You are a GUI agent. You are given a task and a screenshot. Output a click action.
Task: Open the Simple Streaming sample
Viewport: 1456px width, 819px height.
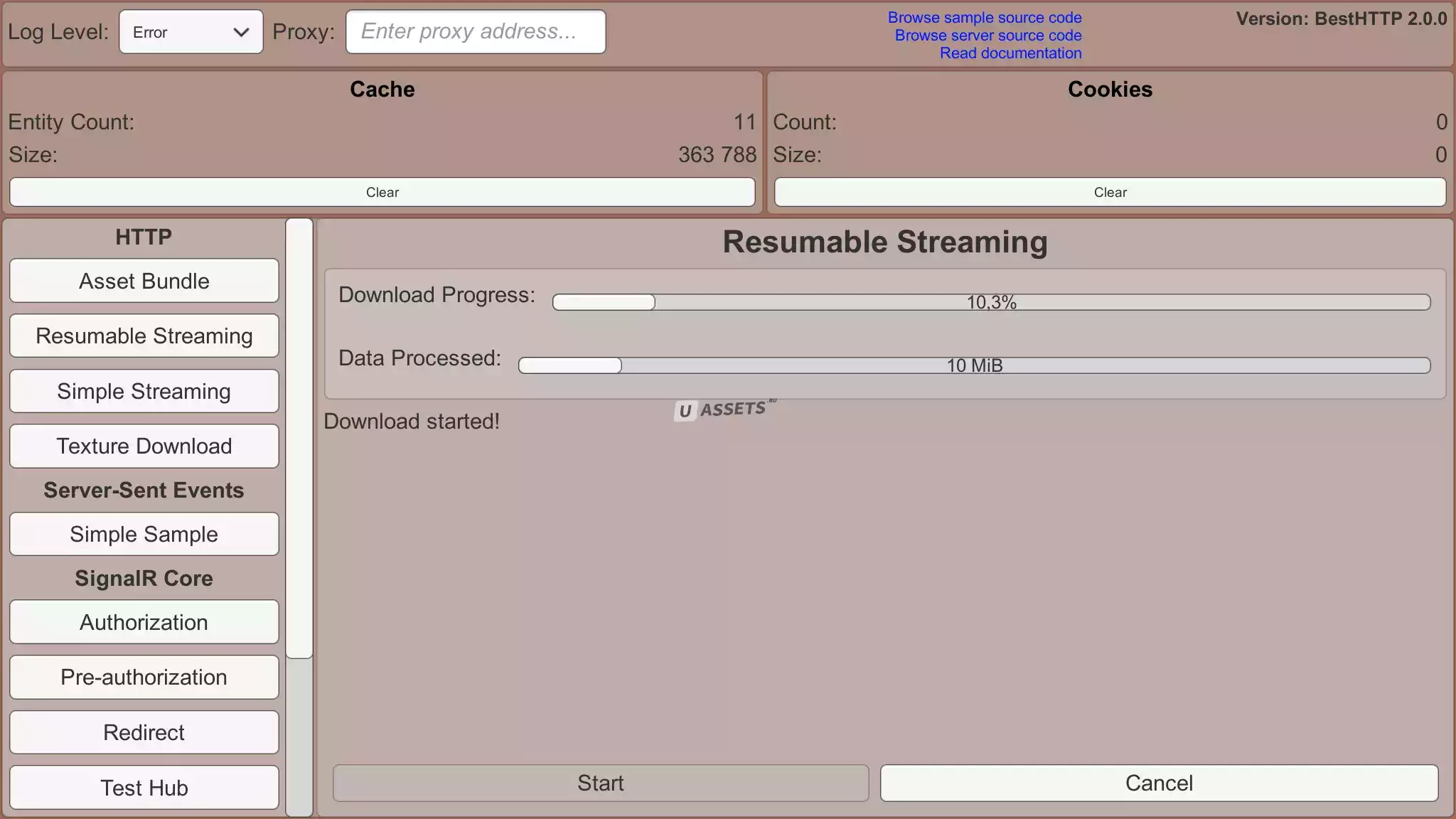click(144, 391)
